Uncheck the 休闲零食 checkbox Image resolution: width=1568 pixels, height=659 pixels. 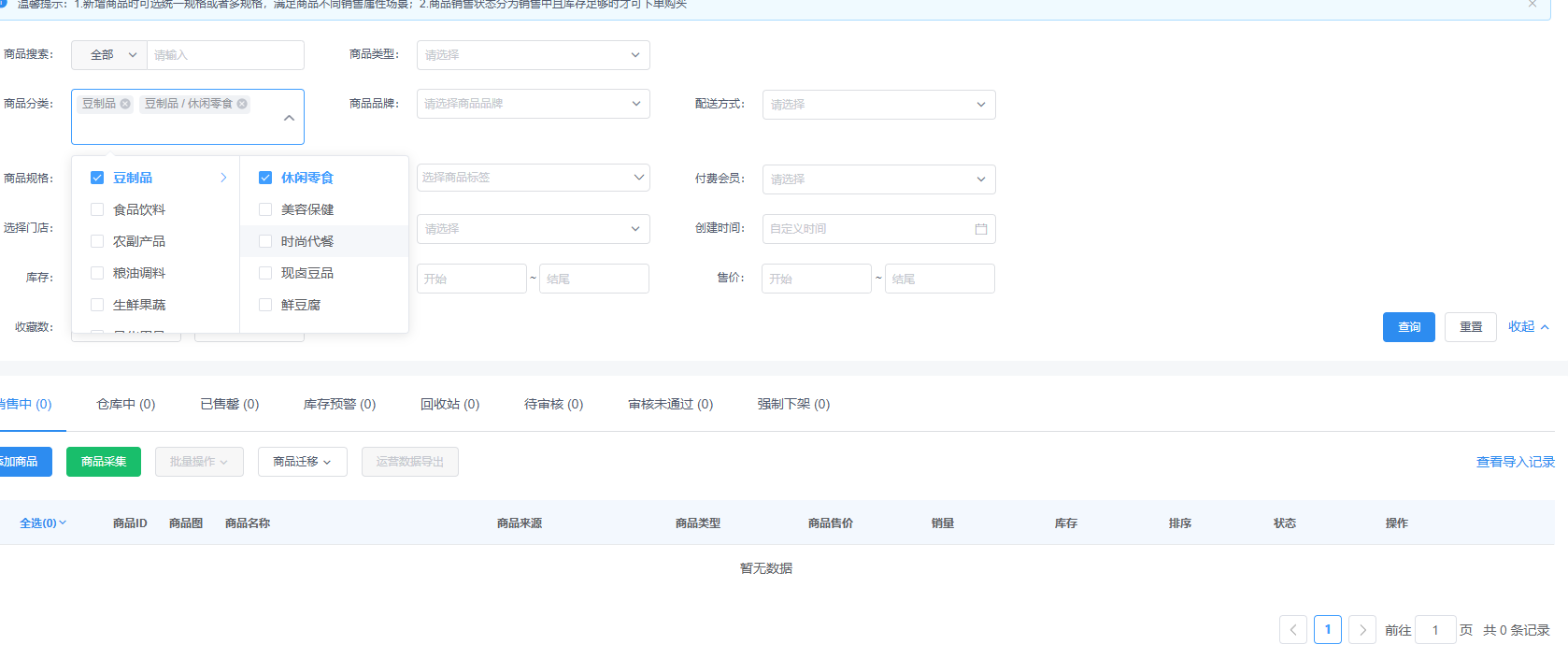(265, 178)
